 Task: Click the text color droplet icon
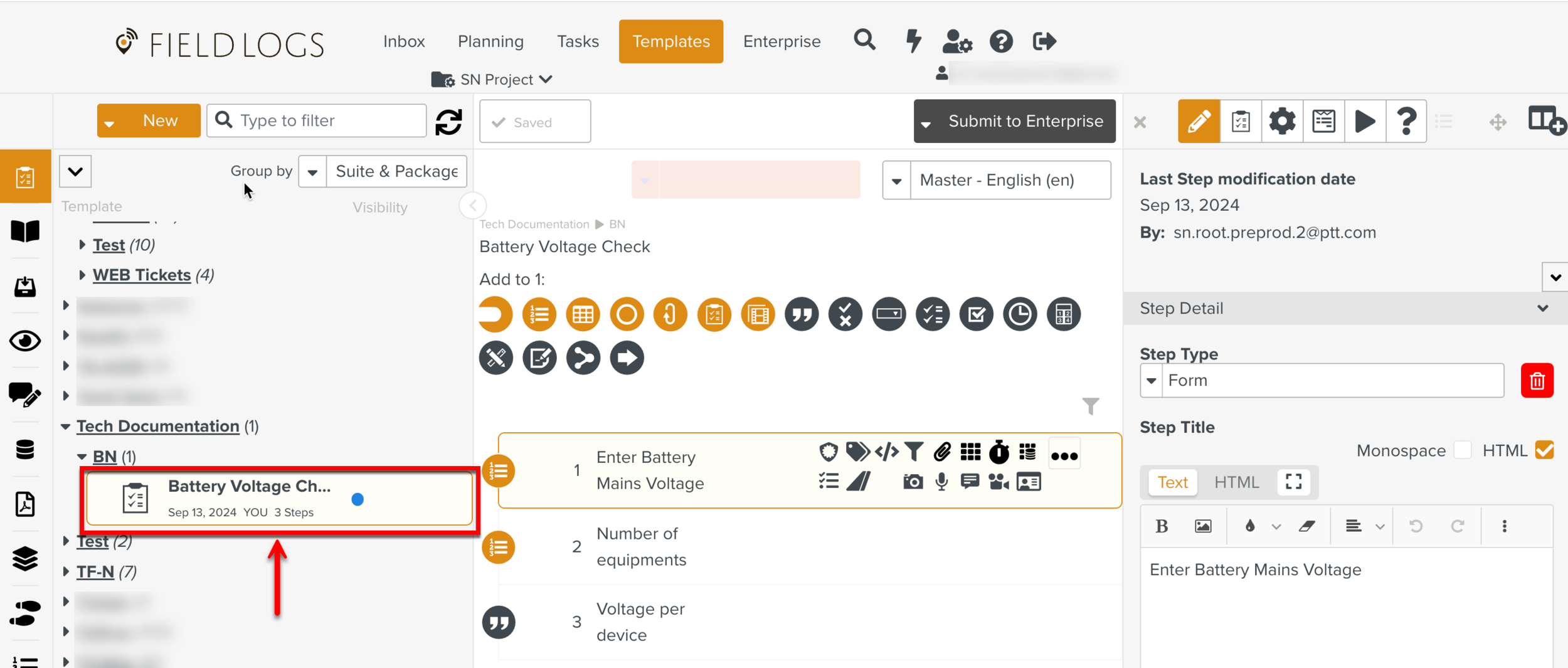click(x=1250, y=526)
